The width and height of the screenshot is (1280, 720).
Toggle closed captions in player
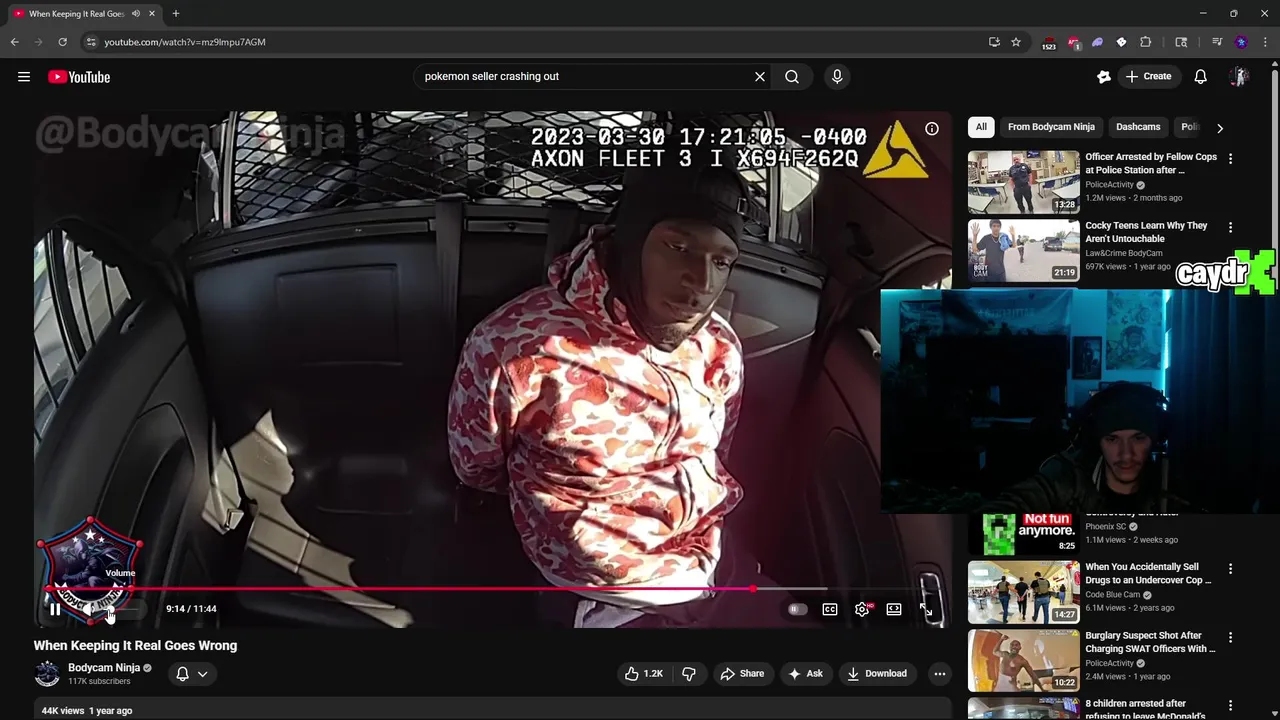830,609
